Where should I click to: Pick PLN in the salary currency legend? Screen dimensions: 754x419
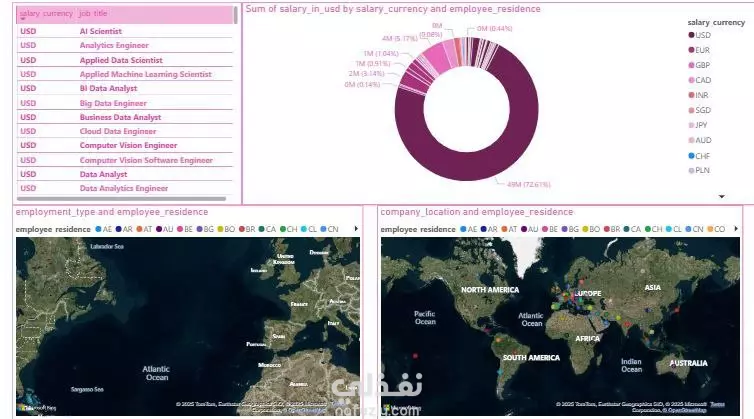(699, 170)
